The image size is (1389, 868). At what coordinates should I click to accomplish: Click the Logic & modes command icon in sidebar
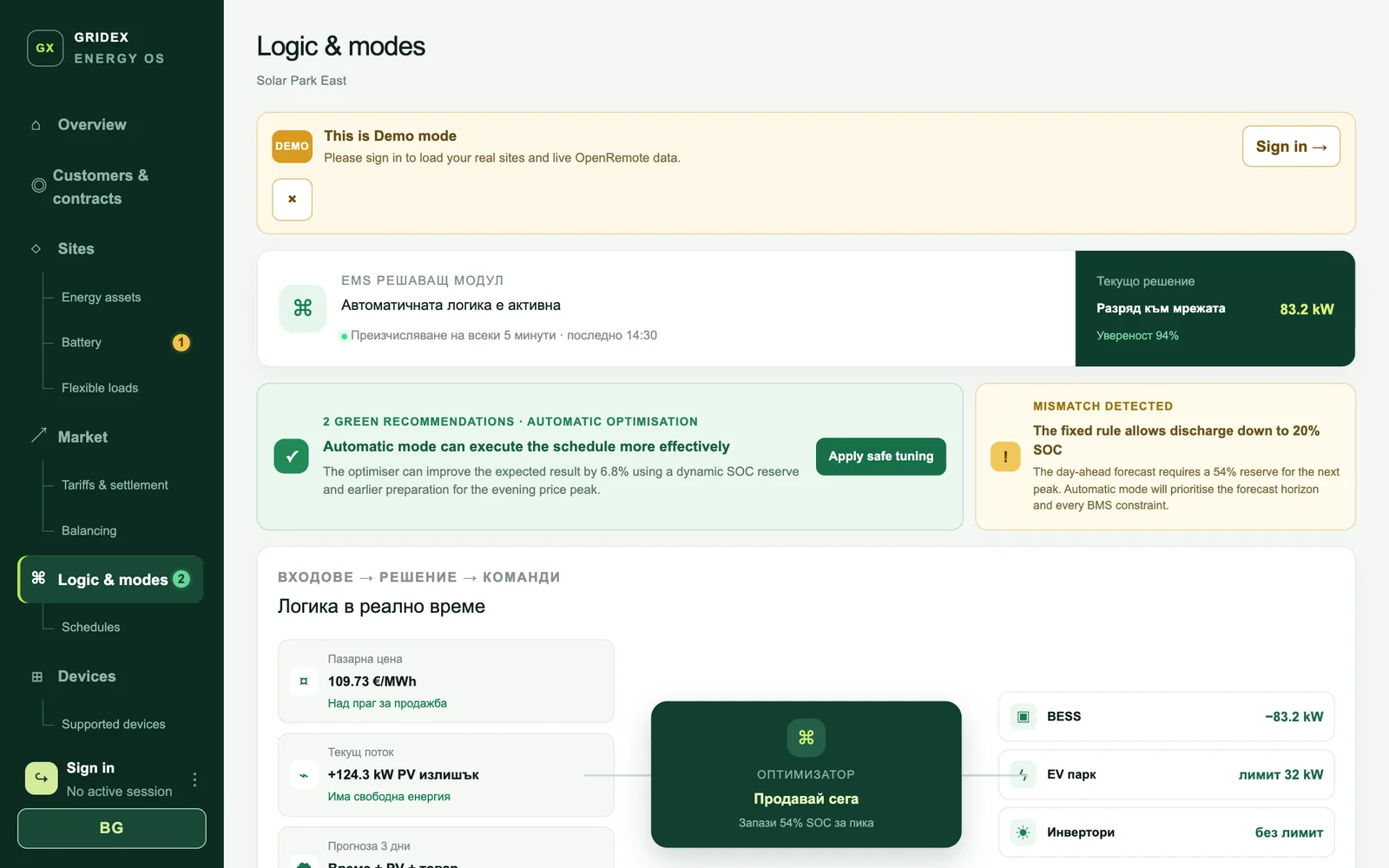tap(38, 578)
